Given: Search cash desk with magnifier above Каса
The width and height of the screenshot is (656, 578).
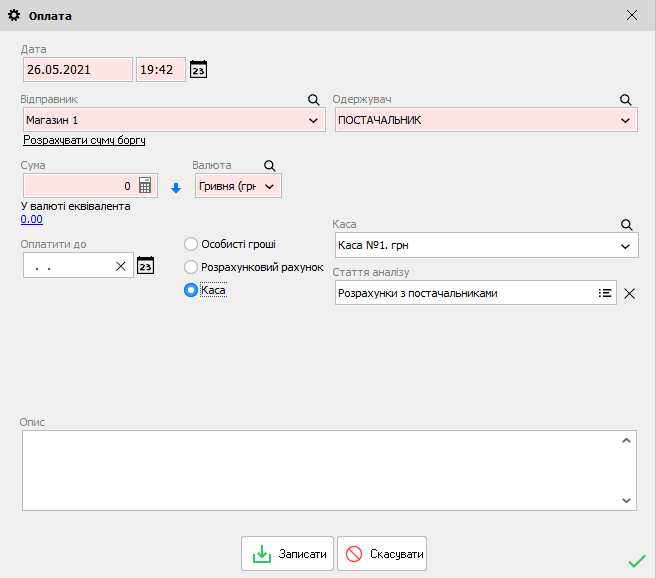Looking at the screenshot, I should (x=626, y=225).
